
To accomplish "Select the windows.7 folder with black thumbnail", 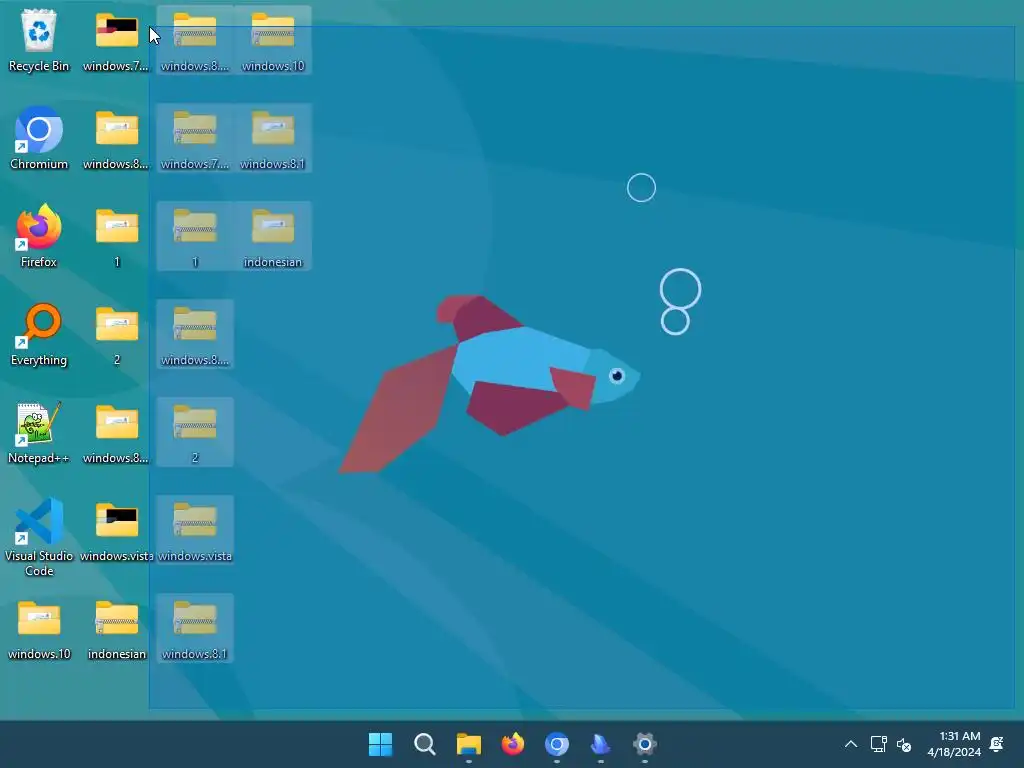I will (116, 40).
